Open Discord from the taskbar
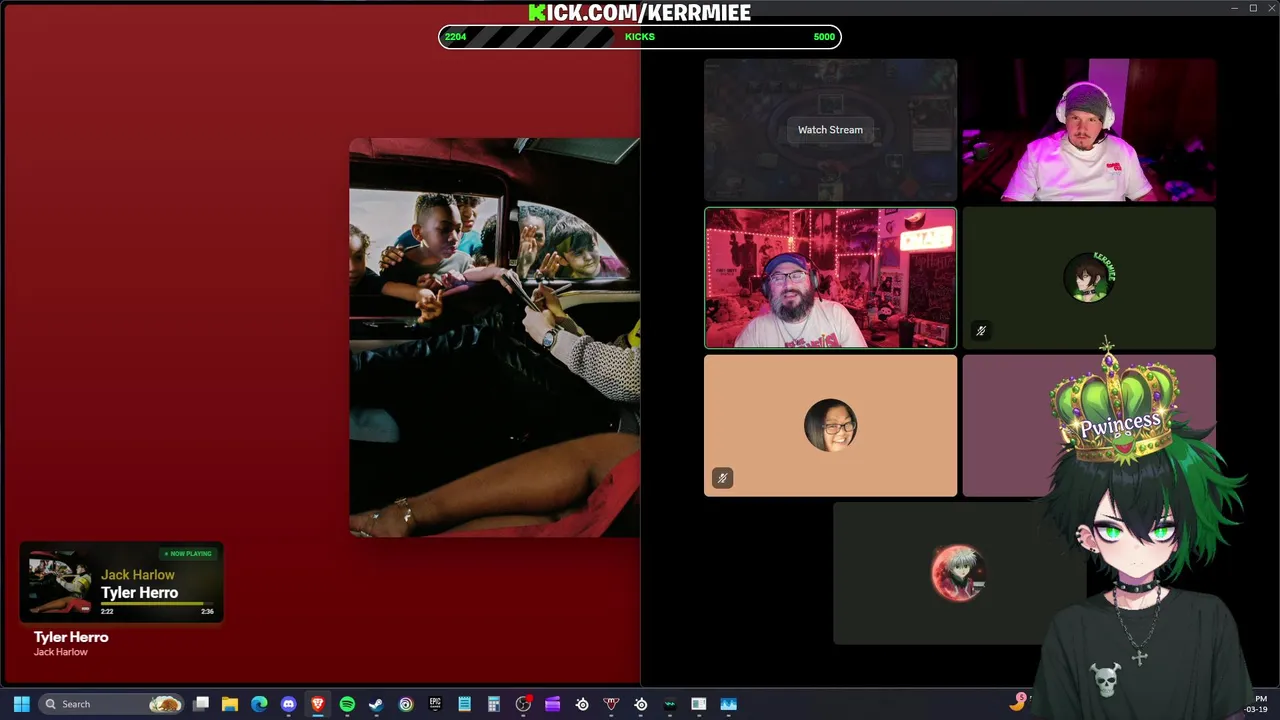The height and width of the screenshot is (720, 1280). click(x=289, y=704)
